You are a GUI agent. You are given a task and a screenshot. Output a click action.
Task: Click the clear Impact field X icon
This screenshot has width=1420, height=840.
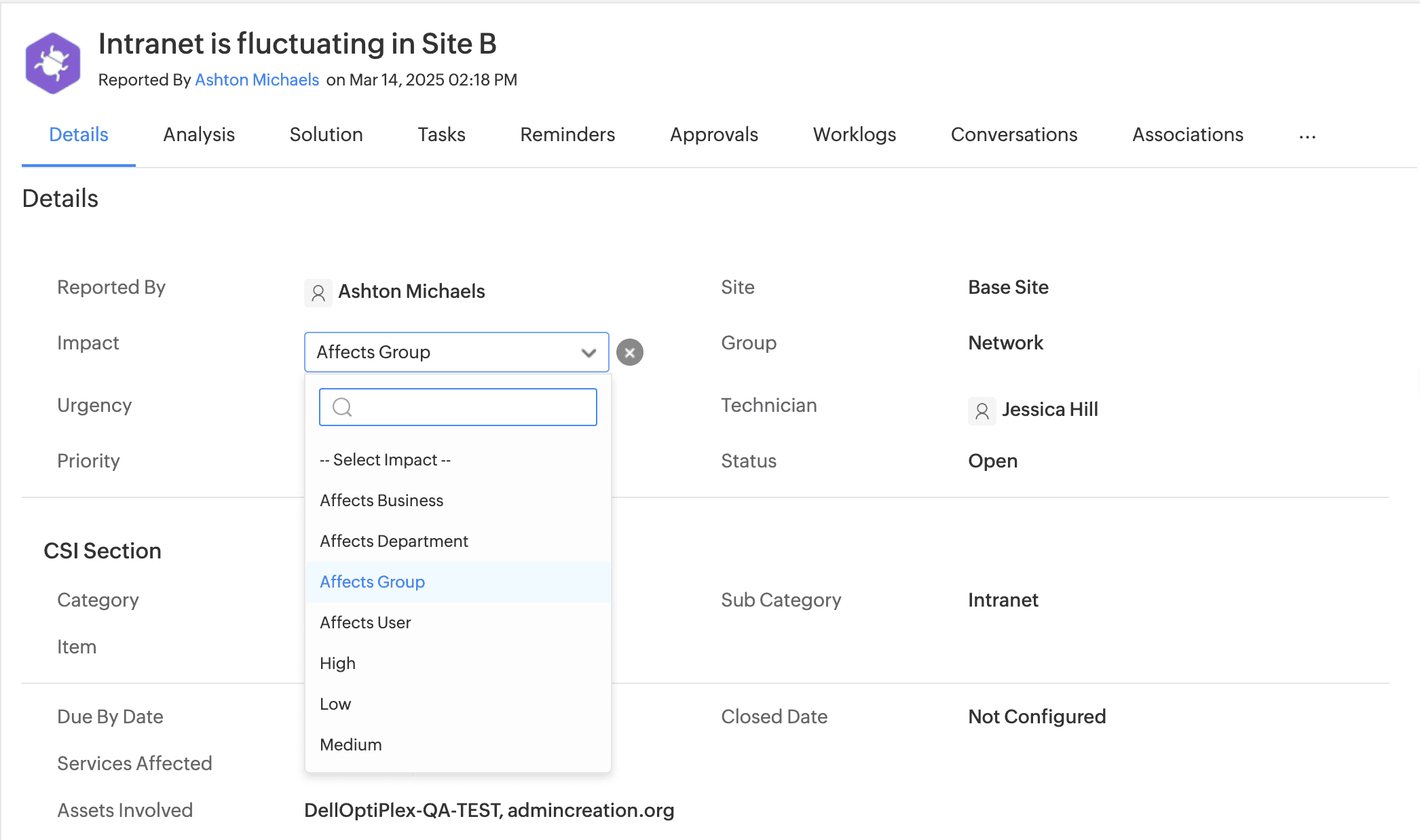[629, 352]
